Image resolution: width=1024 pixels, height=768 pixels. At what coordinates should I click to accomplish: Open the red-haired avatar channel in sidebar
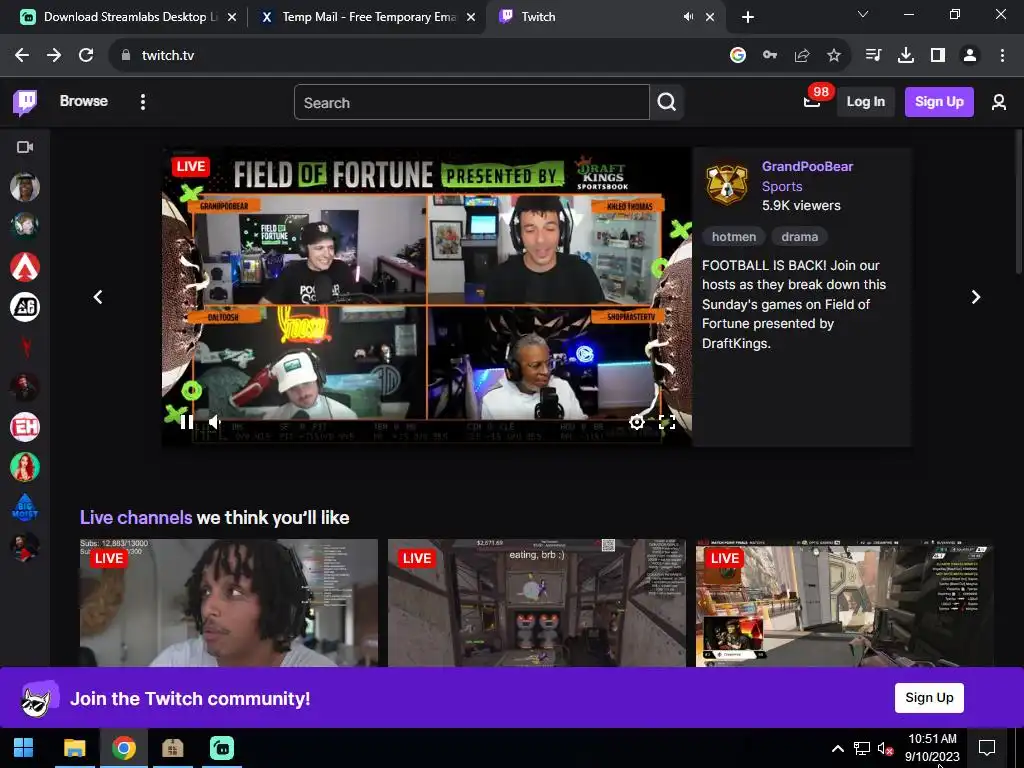[25, 467]
